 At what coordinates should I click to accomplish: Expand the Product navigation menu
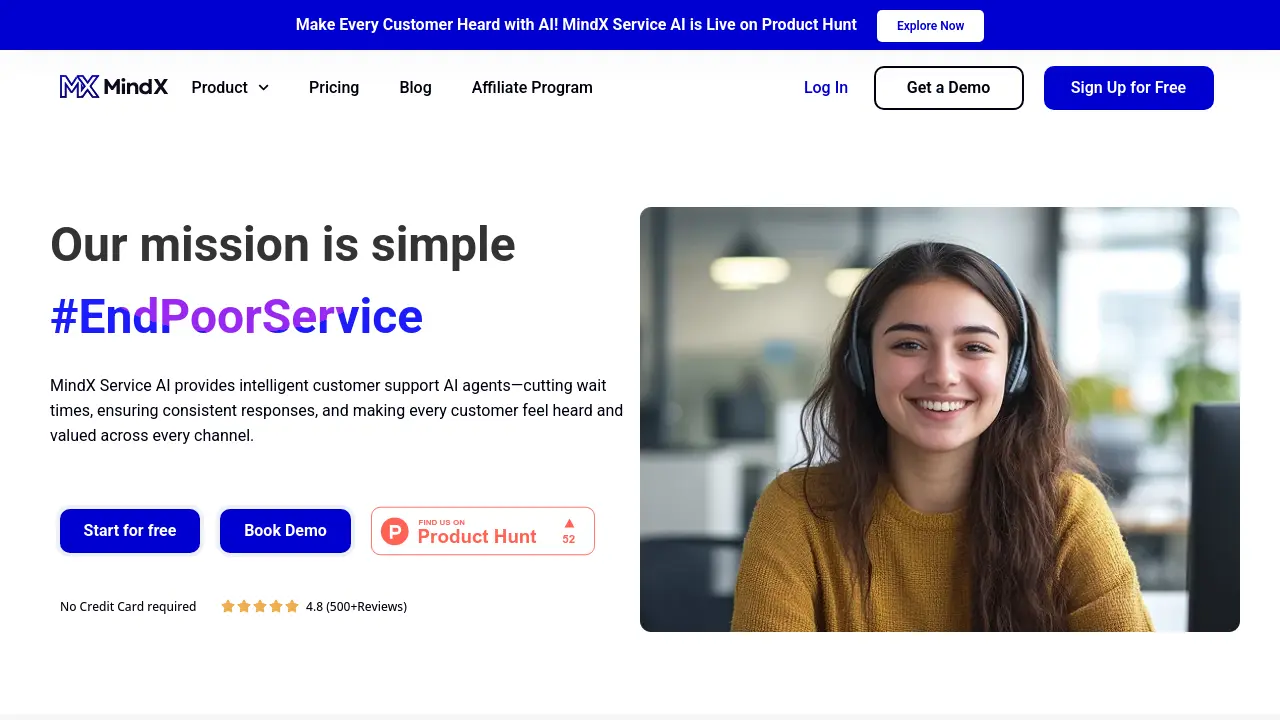[220, 88]
